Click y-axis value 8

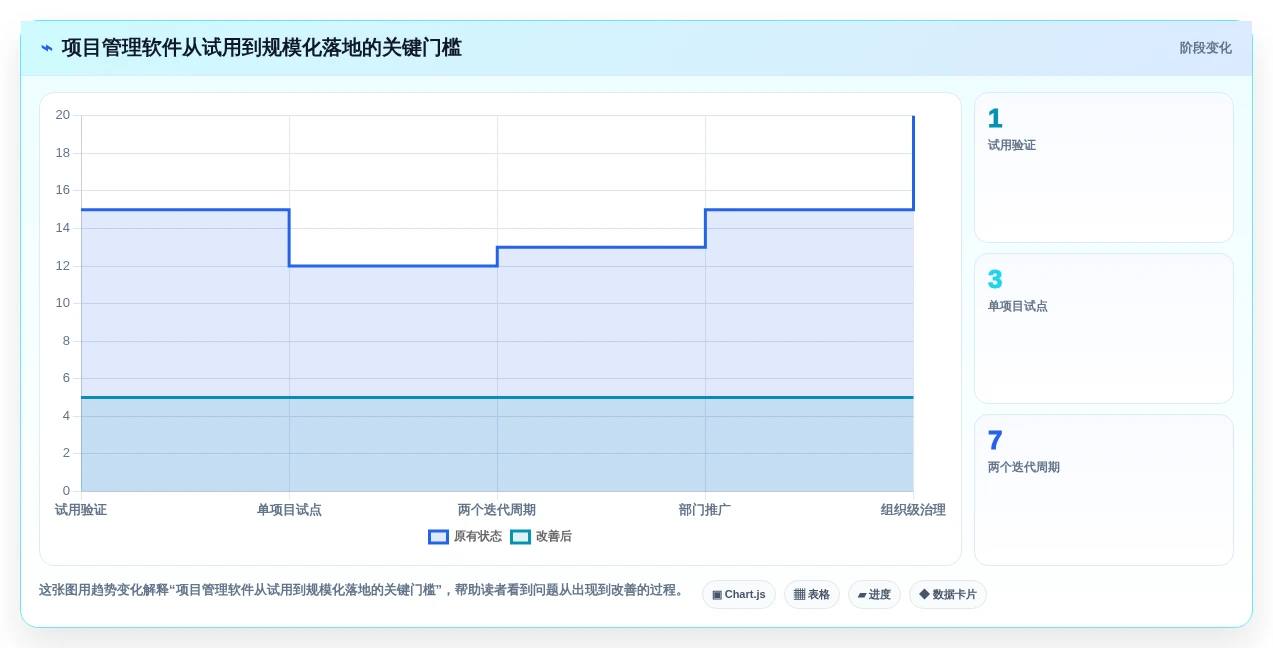[x=67, y=341]
